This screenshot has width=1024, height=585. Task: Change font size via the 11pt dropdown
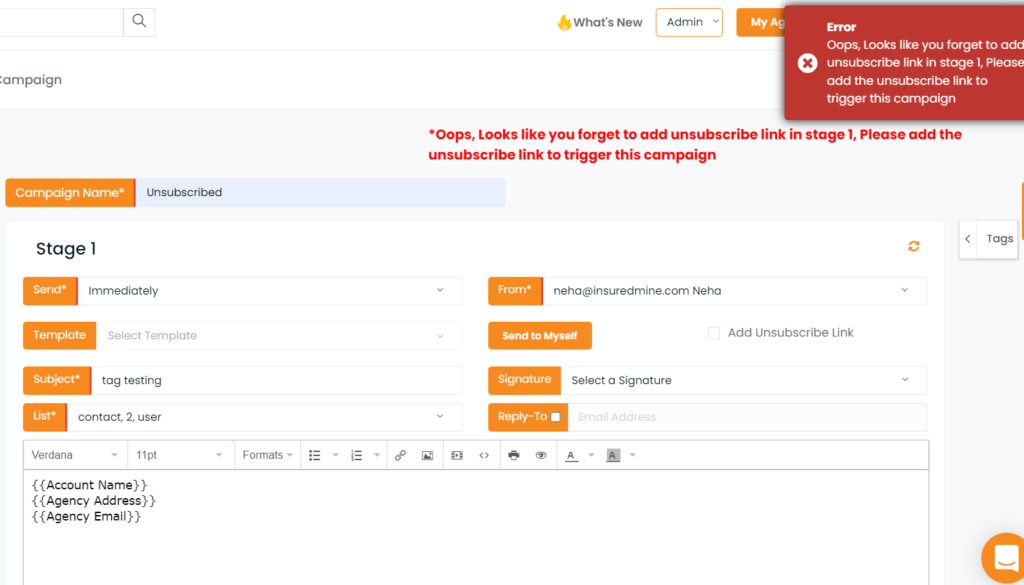(x=180, y=455)
